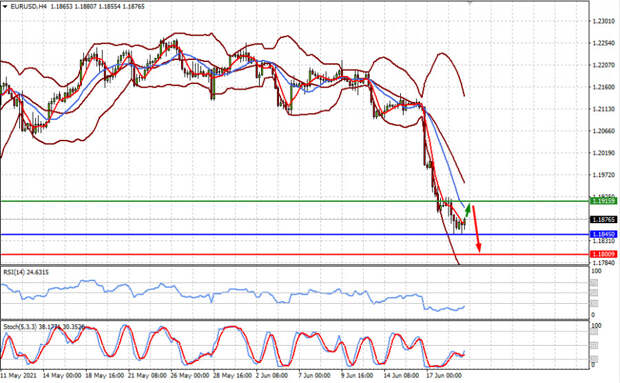Click the 9 Jun 16:00 date label
The width and height of the screenshot is (620, 383).
(357, 375)
